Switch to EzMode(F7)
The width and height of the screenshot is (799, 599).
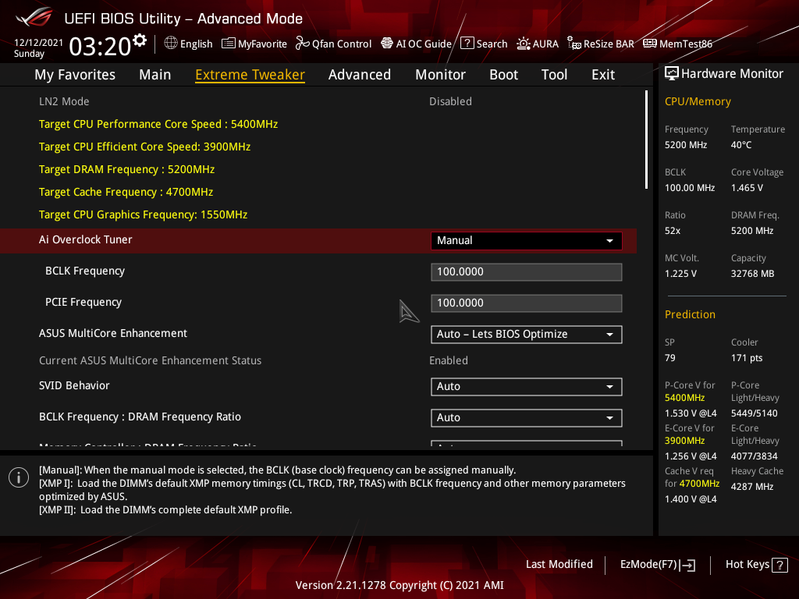click(x=657, y=564)
